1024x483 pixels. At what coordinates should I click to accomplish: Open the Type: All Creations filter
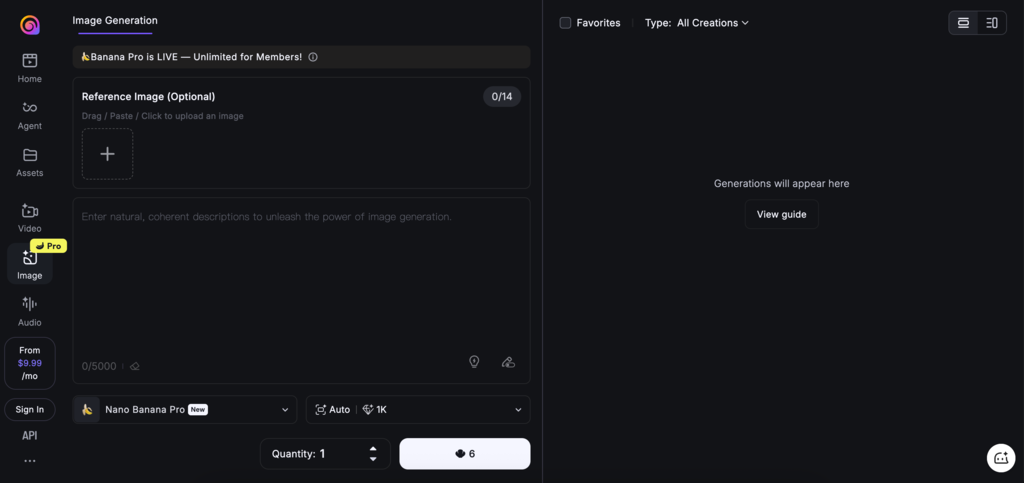(697, 23)
